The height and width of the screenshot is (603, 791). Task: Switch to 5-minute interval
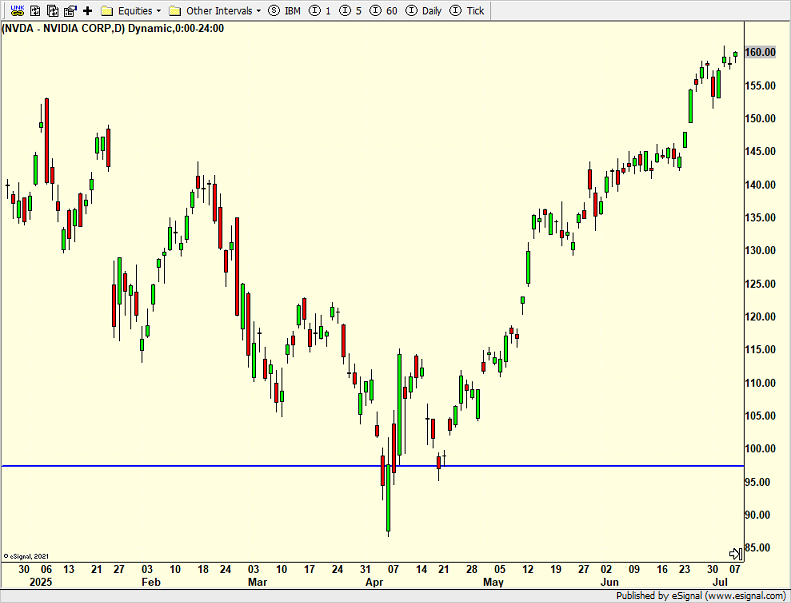pyautogui.click(x=351, y=11)
